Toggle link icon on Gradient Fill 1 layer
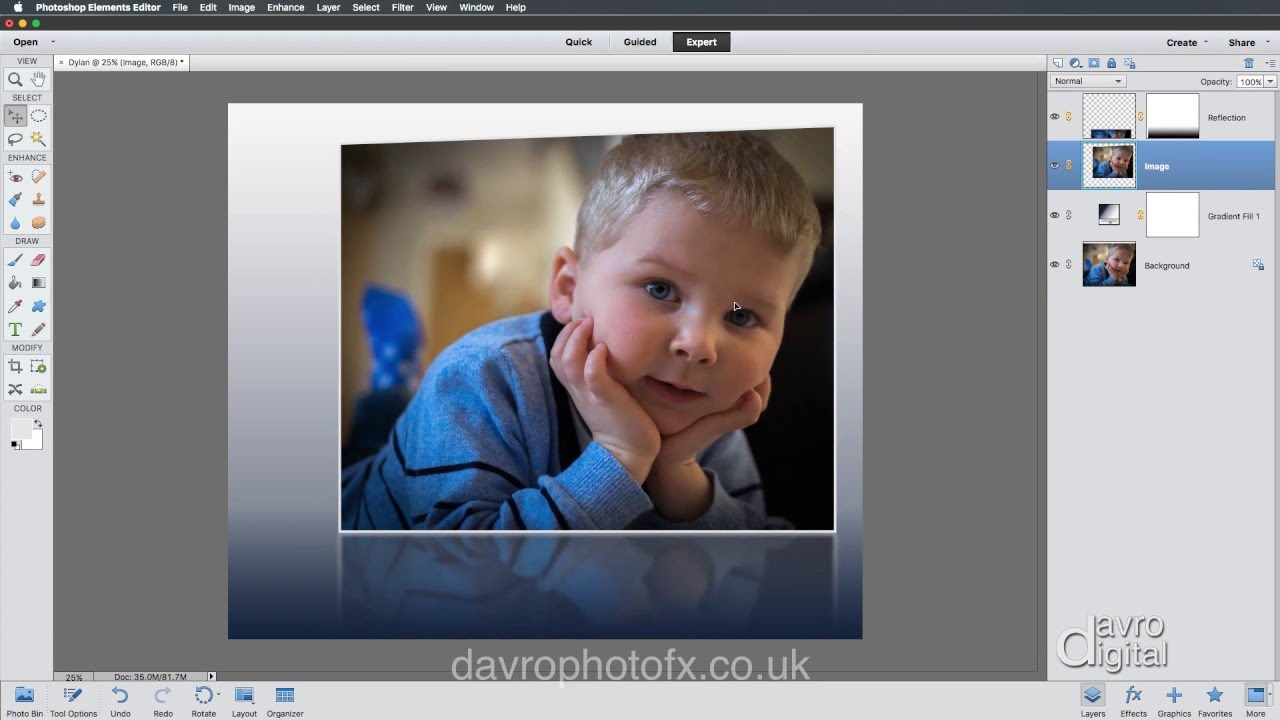The width and height of the screenshot is (1280, 720). click(x=1068, y=215)
